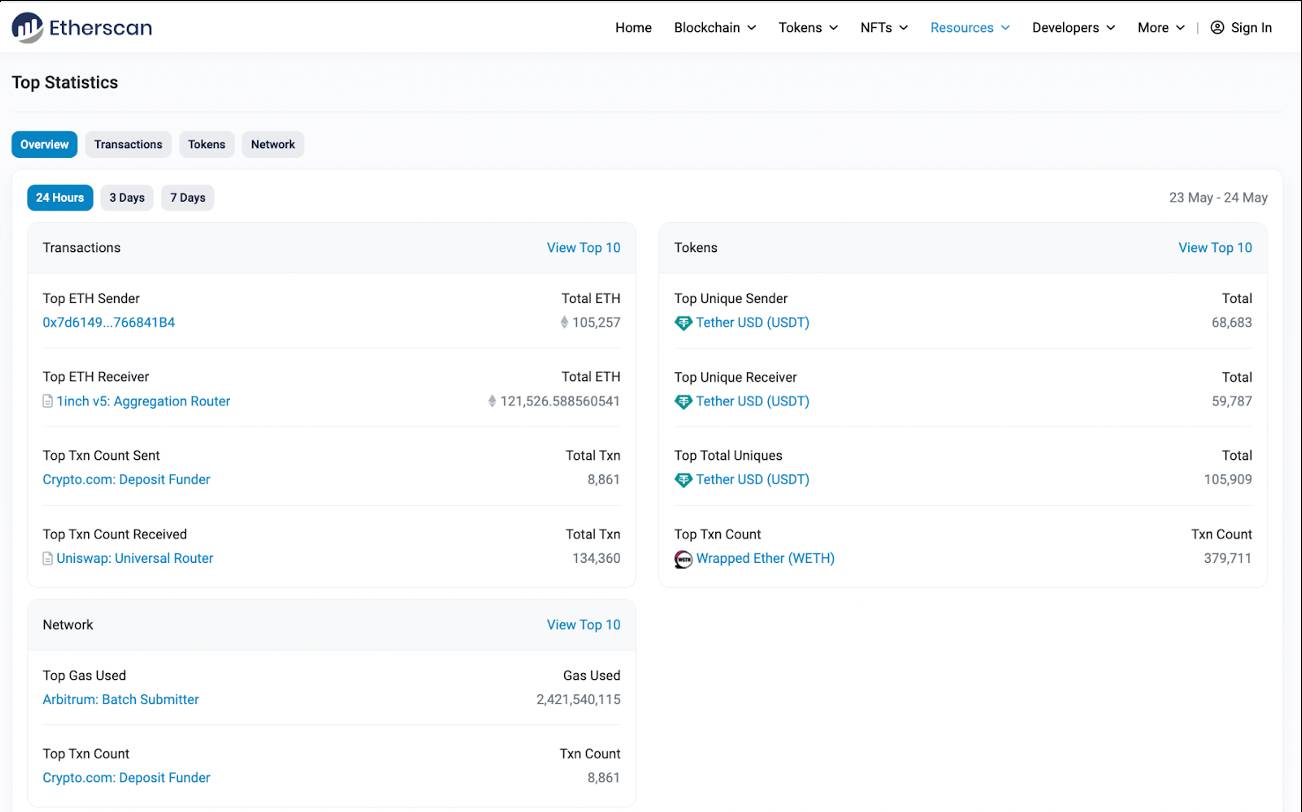The height and width of the screenshot is (812, 1302).
Task: Open Tether USD link under Top Unique Sender
Action: (753, 323)
